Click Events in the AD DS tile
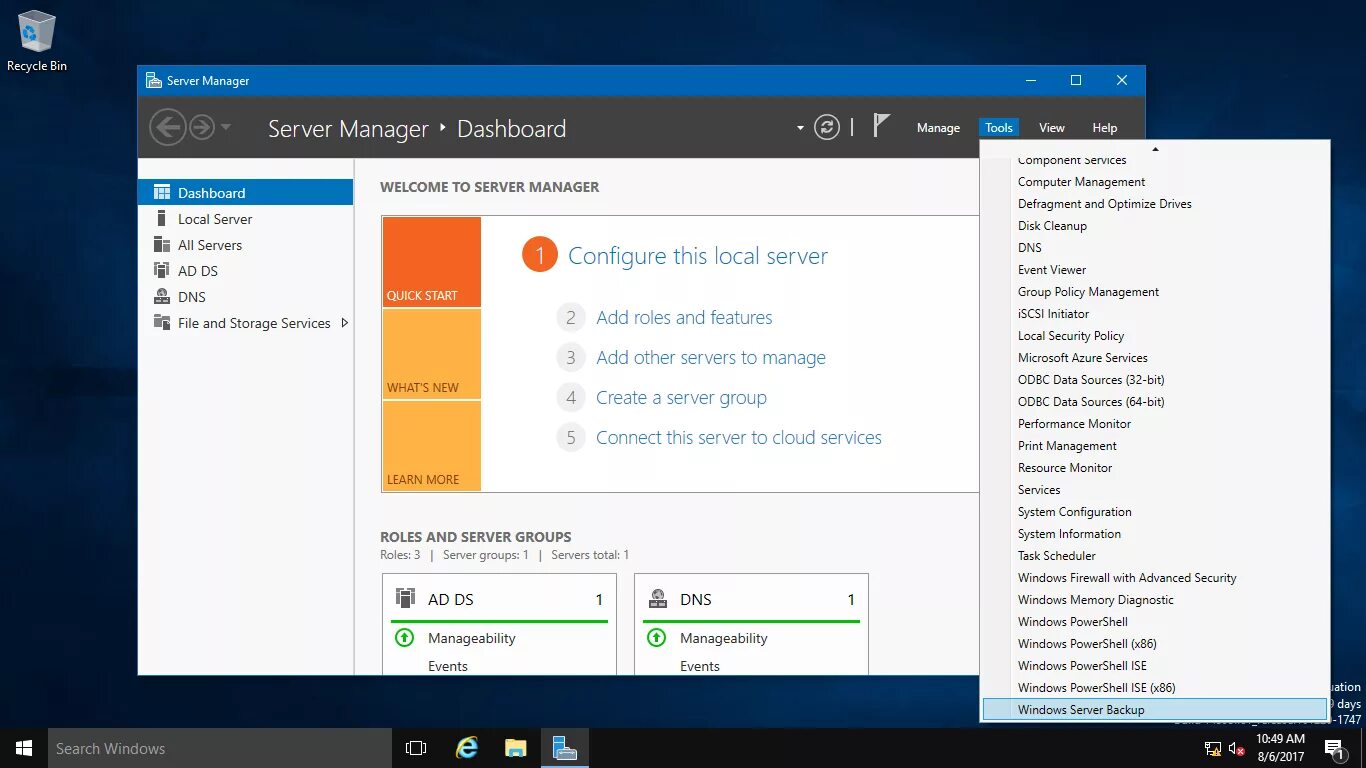 (x=448, y=666)
